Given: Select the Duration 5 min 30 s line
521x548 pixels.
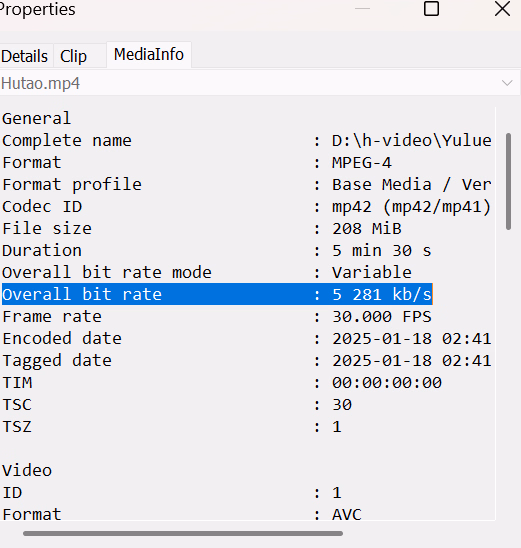Looking at the screenshot, I should point(217,251).
